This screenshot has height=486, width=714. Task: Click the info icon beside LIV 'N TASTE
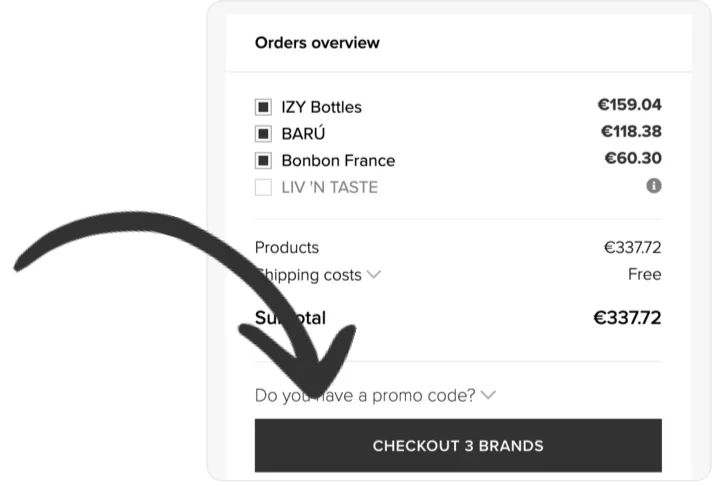(x=654, y=186)
